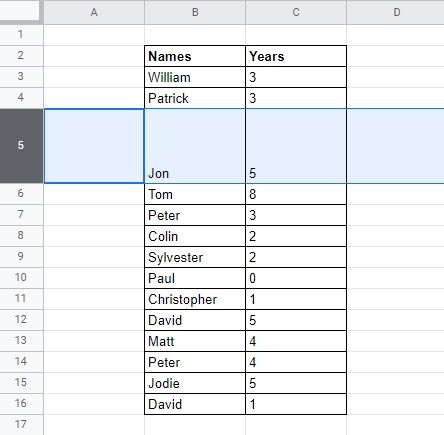Screen dimensions: 444x435
Task: Click the cell containing Sylvester
Action: (x=195, y=257)
